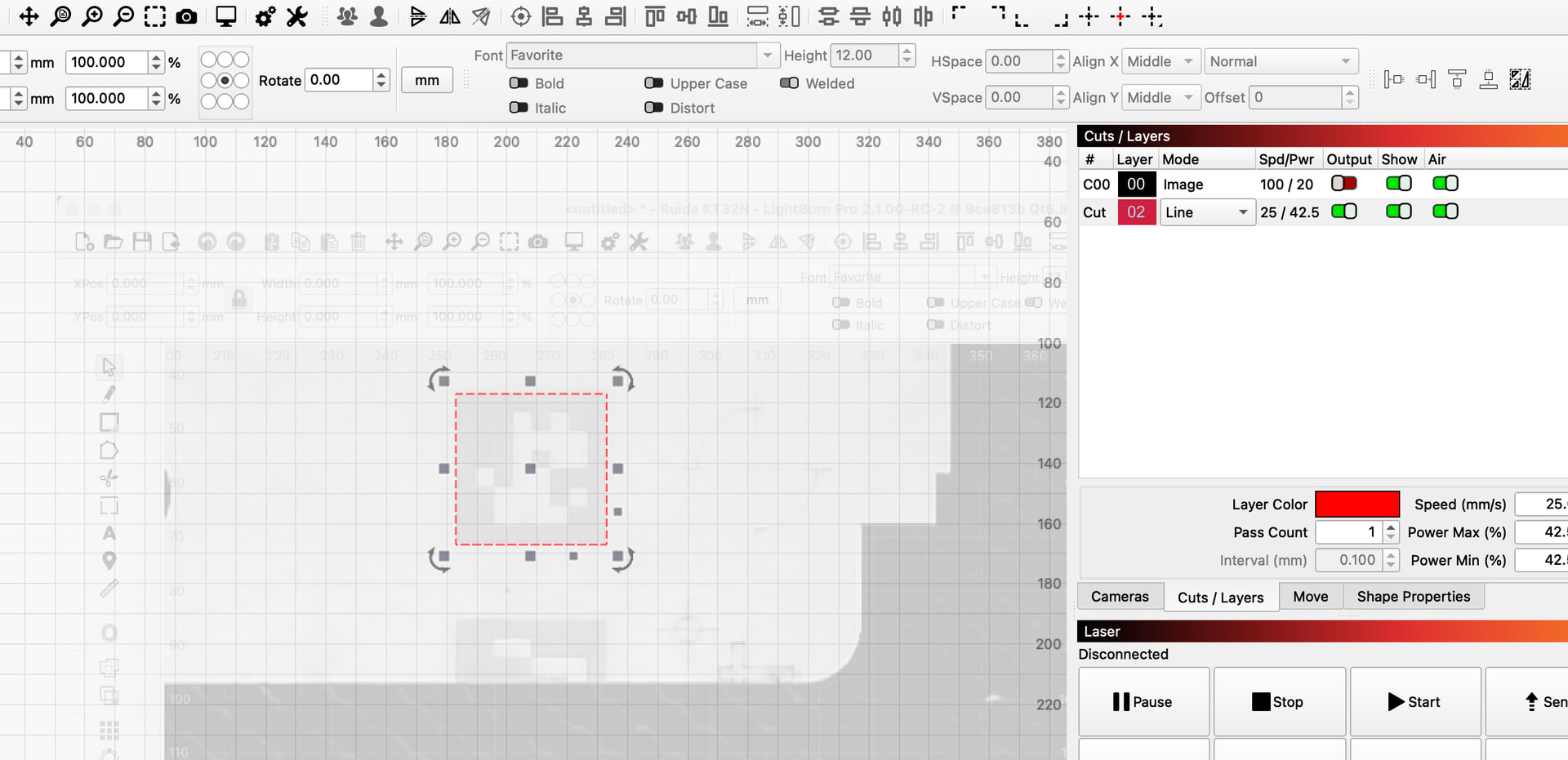Expand the Align X Middle dropdown

[1160, 61]
